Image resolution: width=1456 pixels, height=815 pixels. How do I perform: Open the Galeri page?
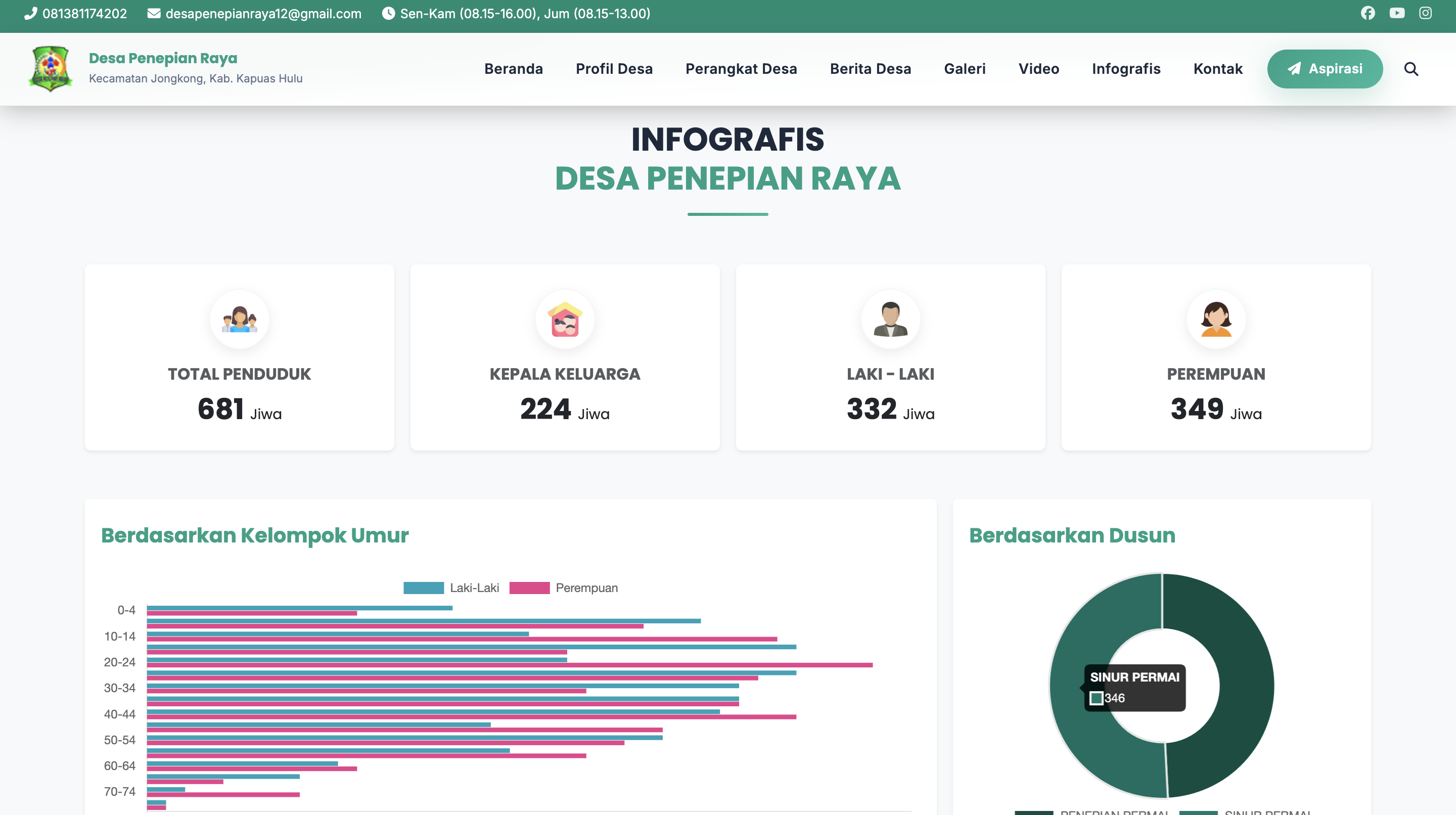(965, 69)
